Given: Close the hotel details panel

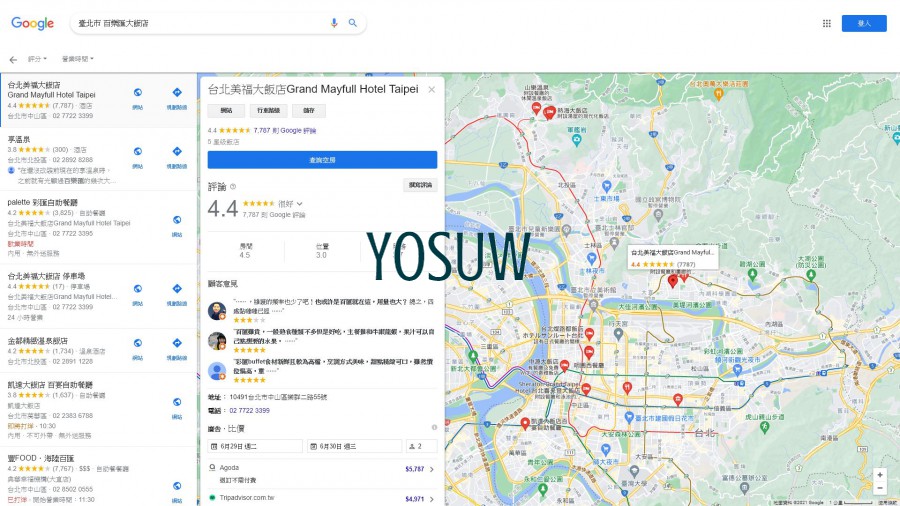Looking at the screenshot, I should (x=432, y=89).
